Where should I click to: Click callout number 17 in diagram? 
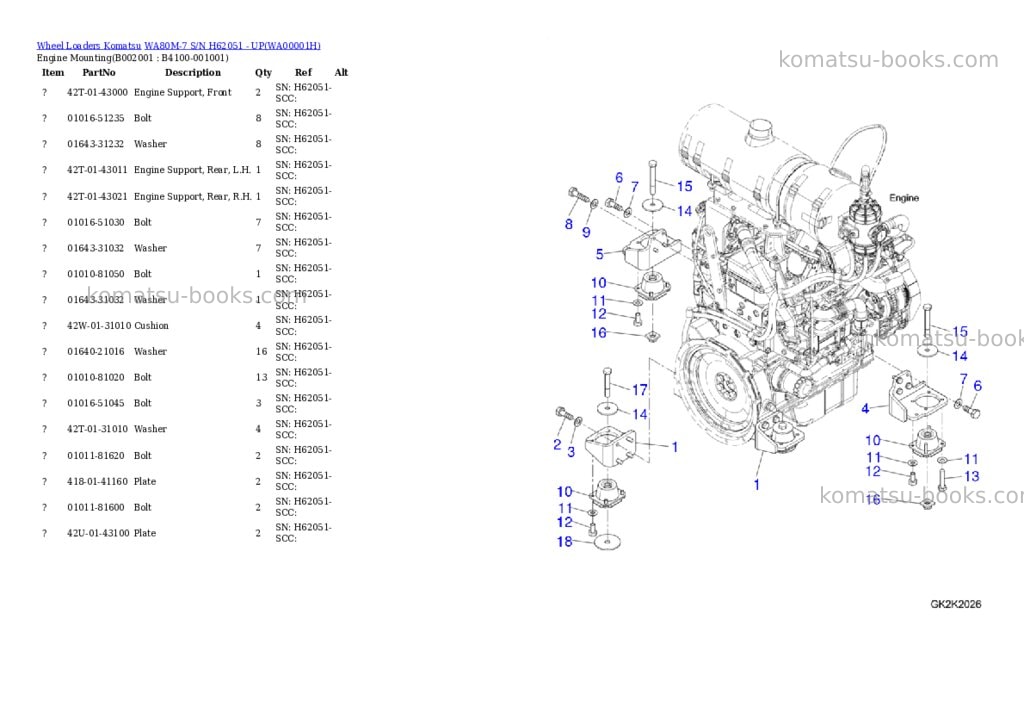(639, 390)
